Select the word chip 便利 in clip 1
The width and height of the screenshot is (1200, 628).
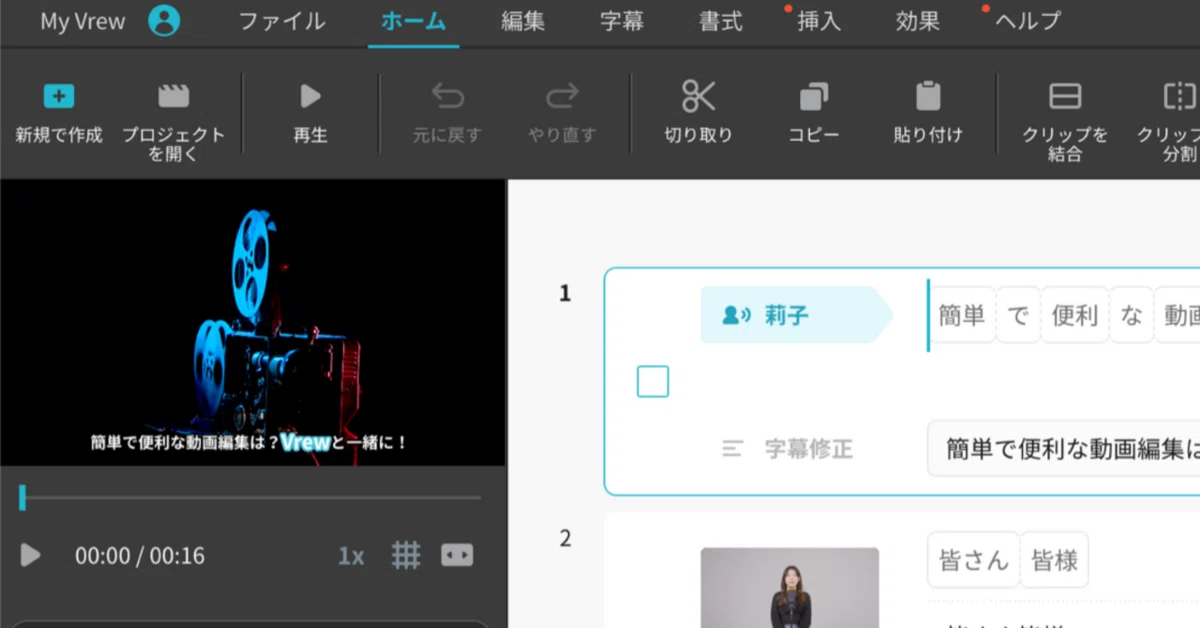click(1075, 315)
